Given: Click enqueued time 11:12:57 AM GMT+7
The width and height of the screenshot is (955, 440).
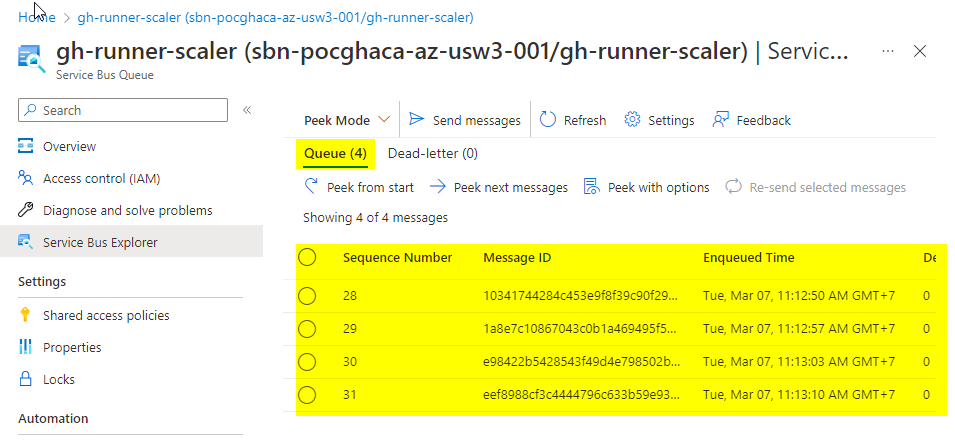Looking at the screenshot, I should click(799, 329).
